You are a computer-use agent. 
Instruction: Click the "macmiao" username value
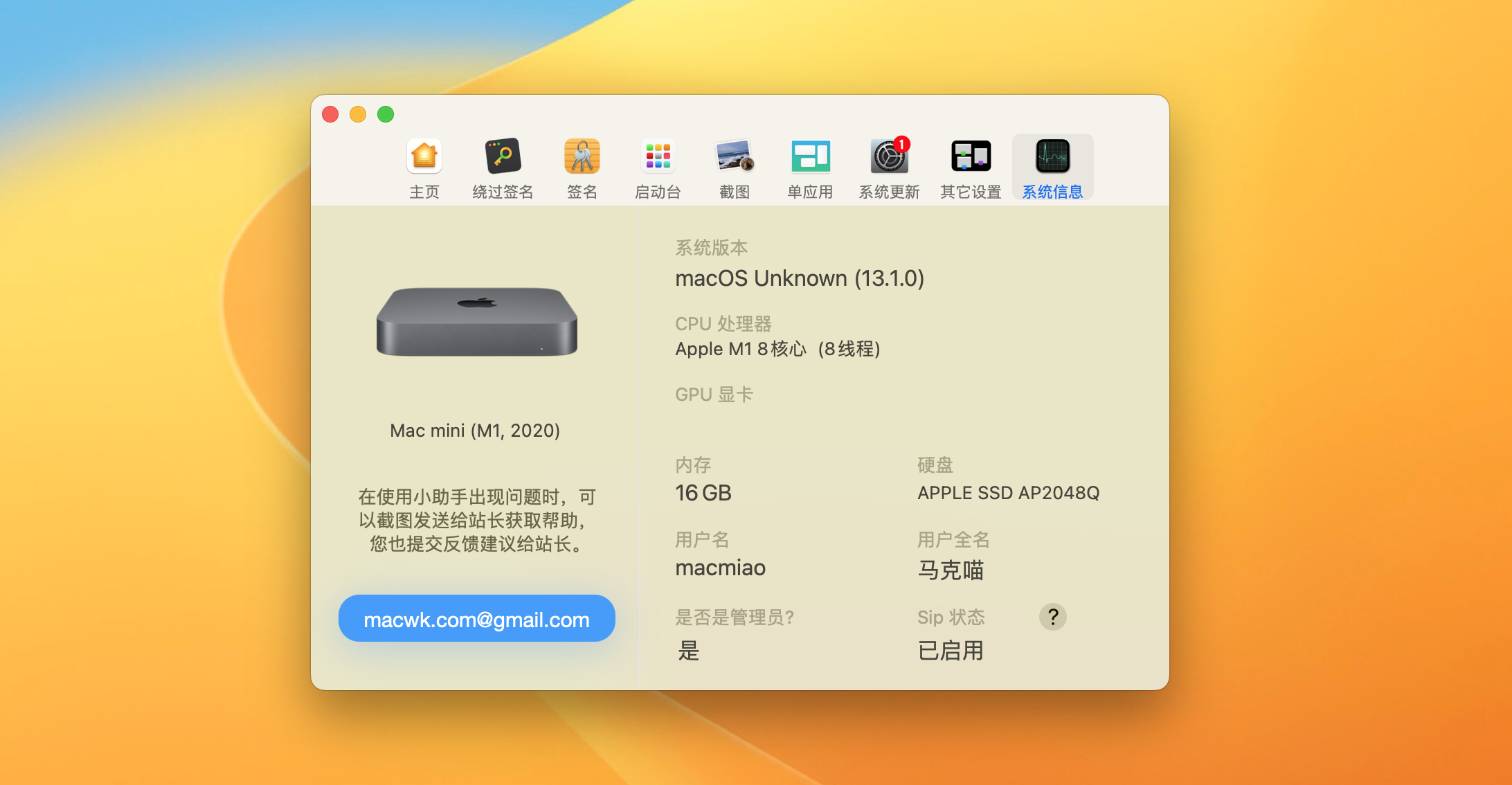[x=720, y=568]
